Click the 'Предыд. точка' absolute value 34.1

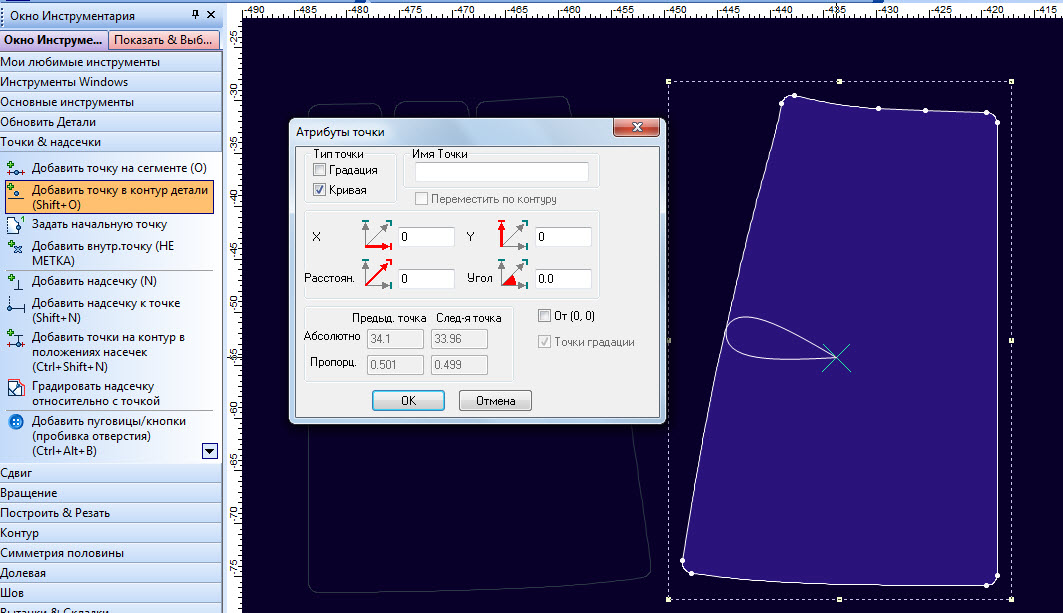[395, 338]
